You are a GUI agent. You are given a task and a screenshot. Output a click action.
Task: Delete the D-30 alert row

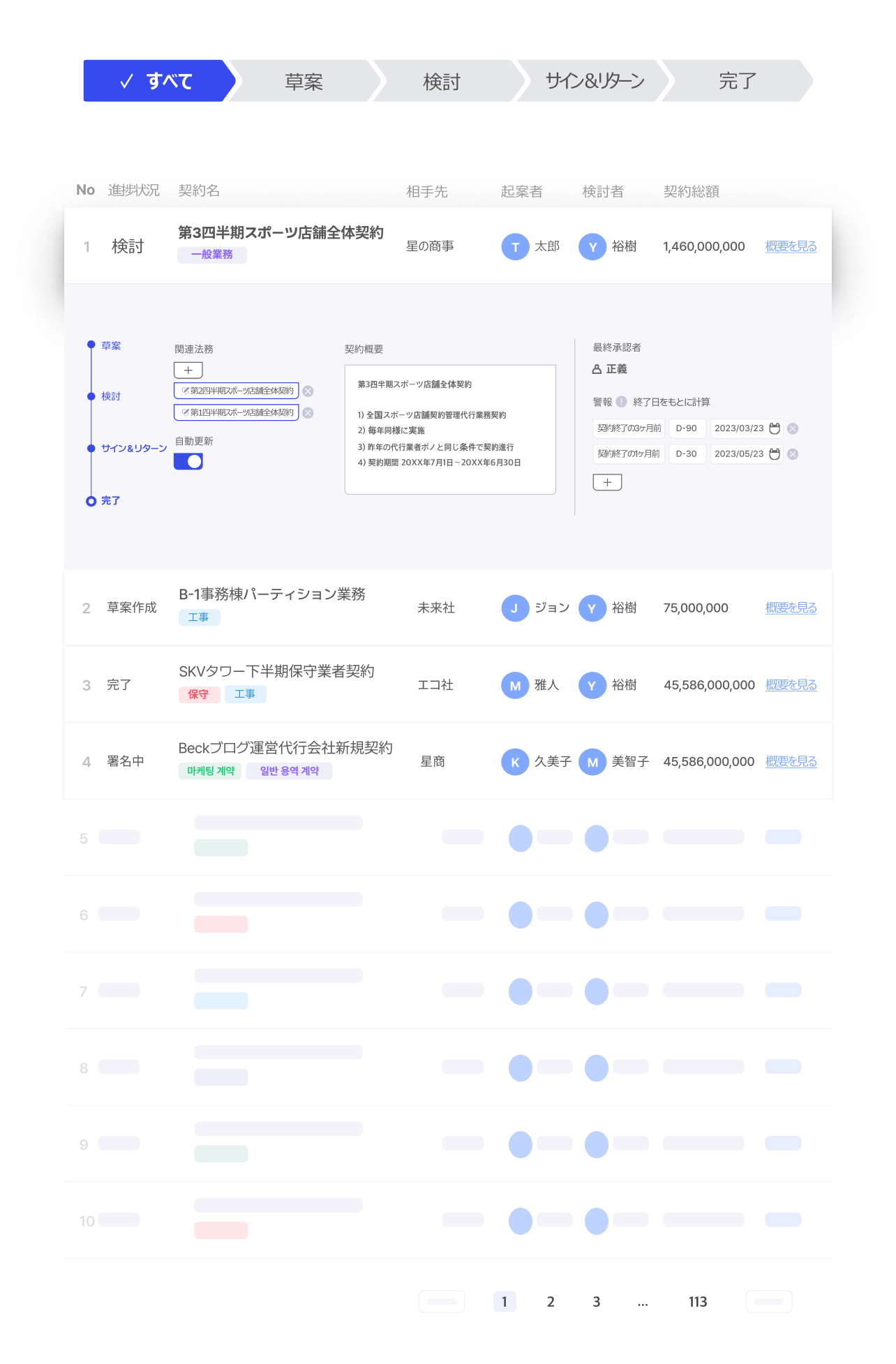[793, 454]
